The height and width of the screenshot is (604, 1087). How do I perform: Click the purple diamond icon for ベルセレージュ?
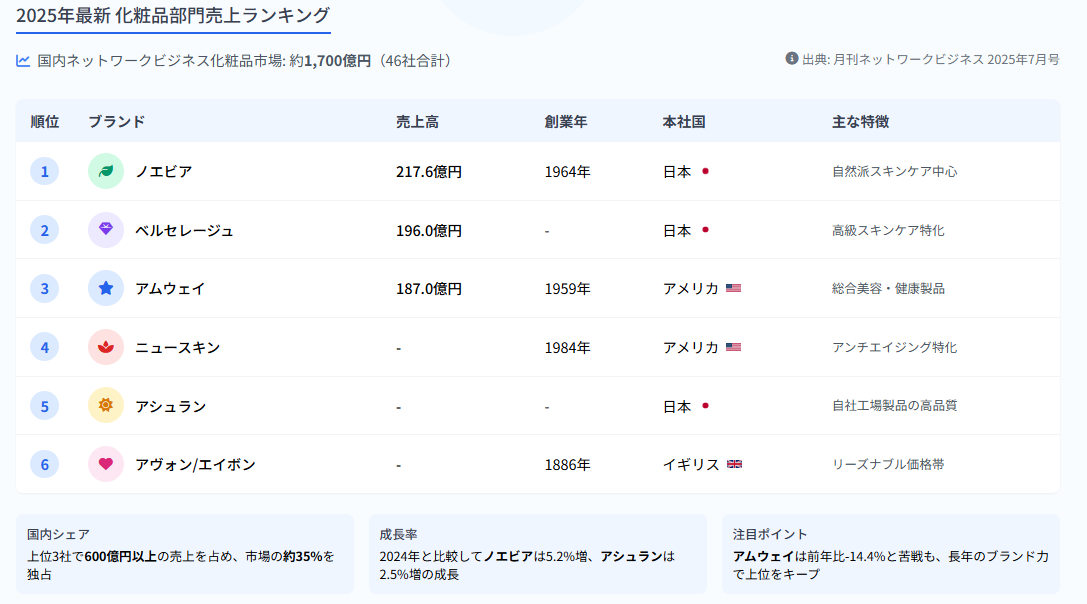point(105,230)
